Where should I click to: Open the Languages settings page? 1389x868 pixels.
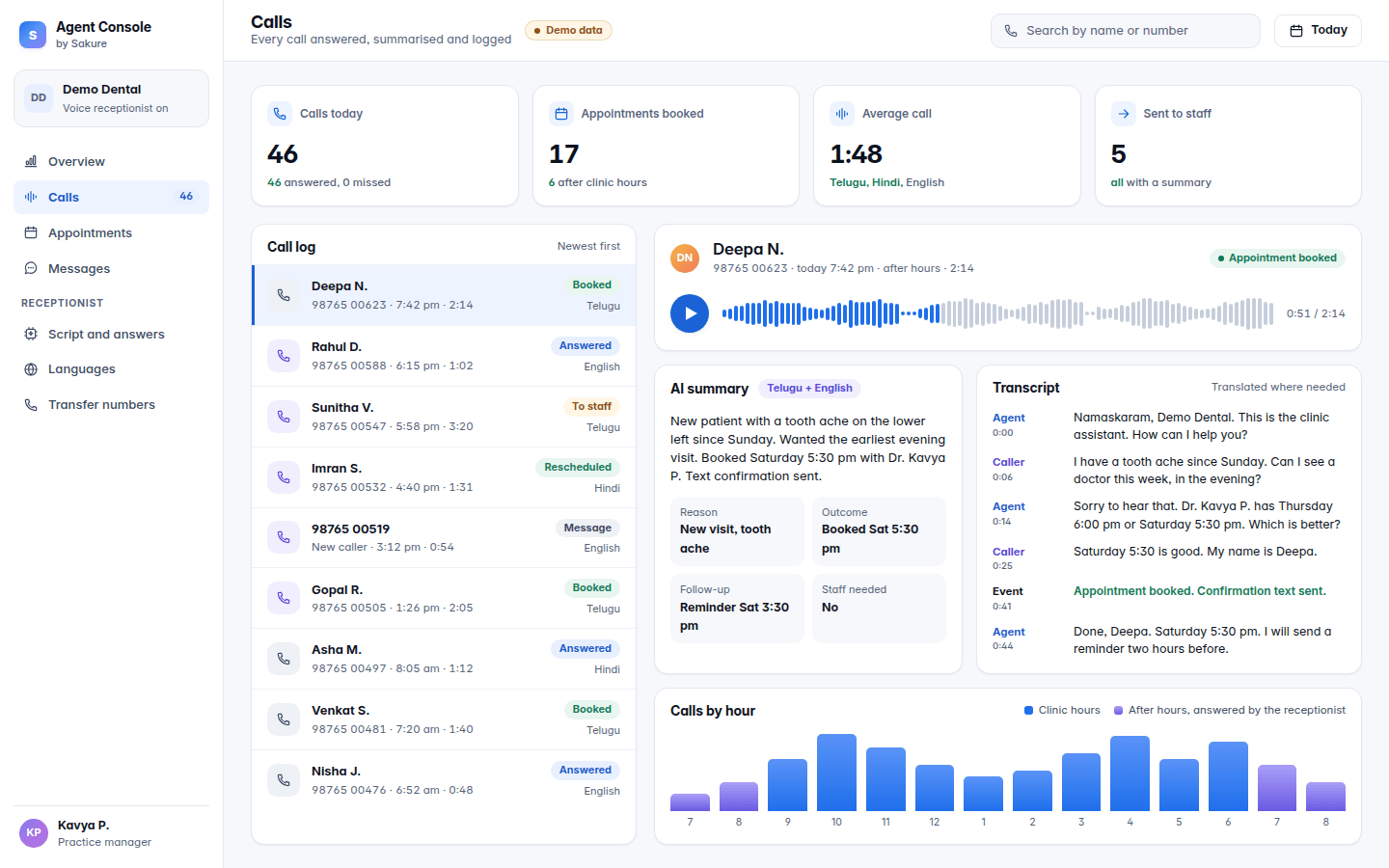tap(111, 368)
